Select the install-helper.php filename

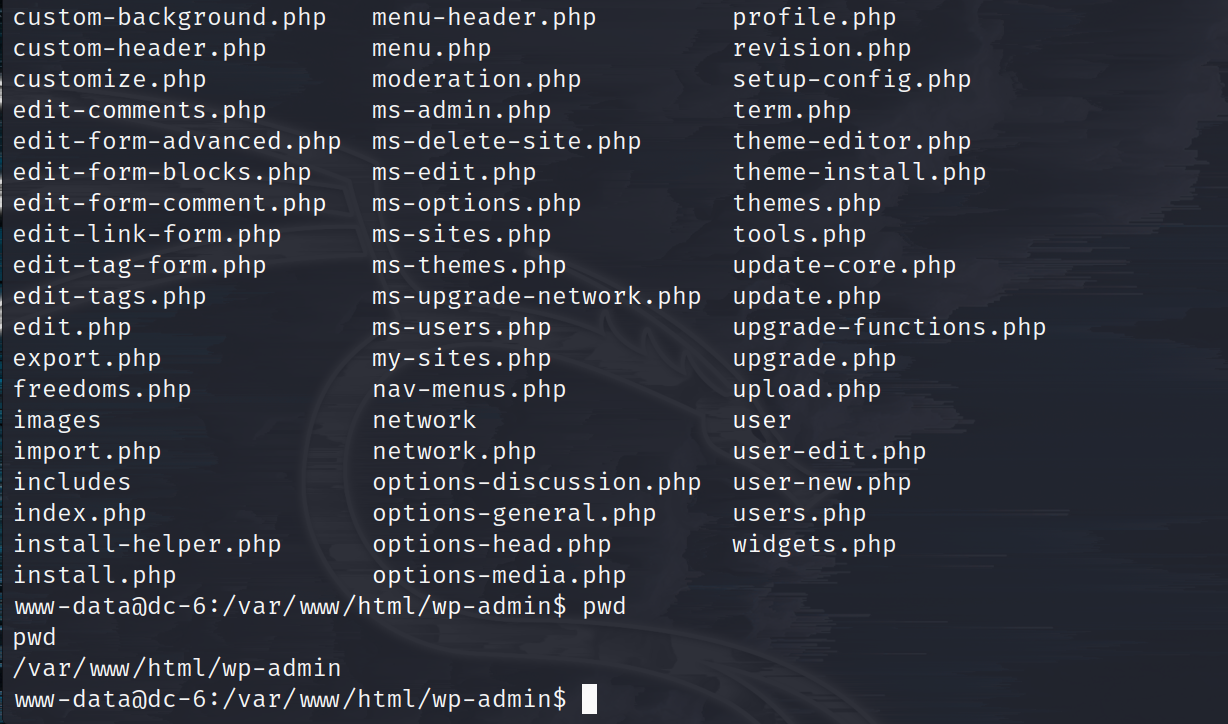(147, 545)
